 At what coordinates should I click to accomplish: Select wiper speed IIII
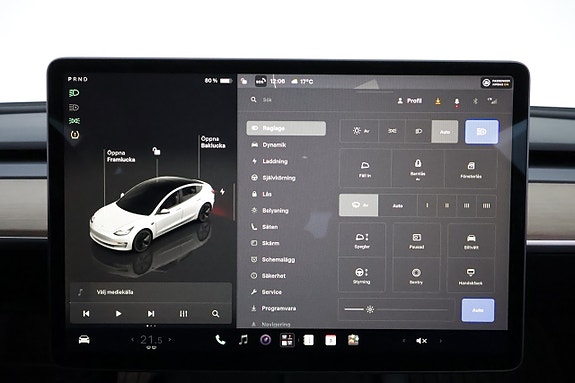point(486,205)
